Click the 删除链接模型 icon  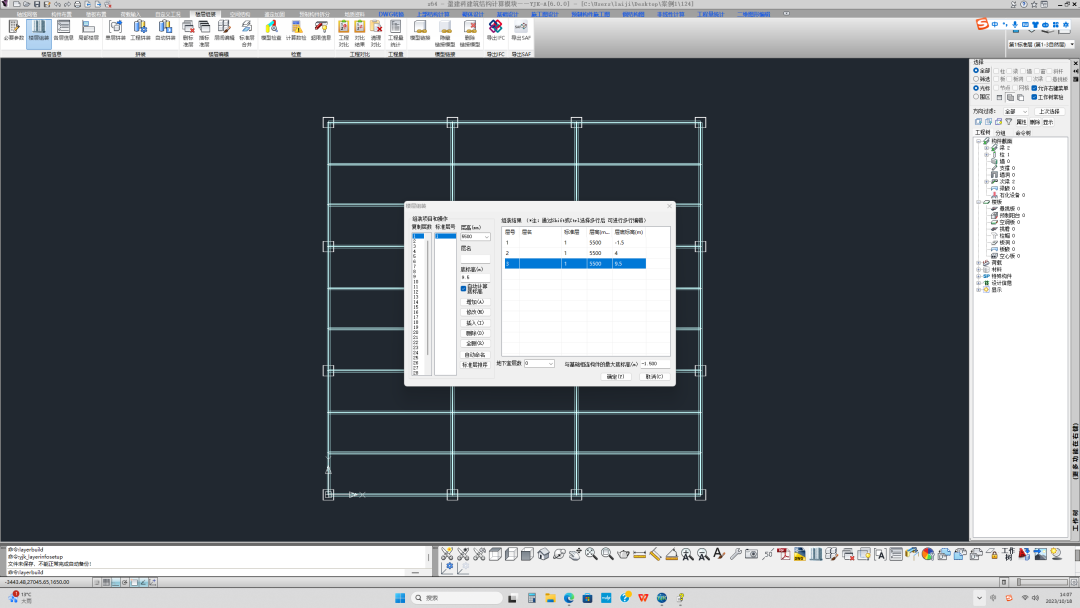pyautogui.click(x=470, y=33)
